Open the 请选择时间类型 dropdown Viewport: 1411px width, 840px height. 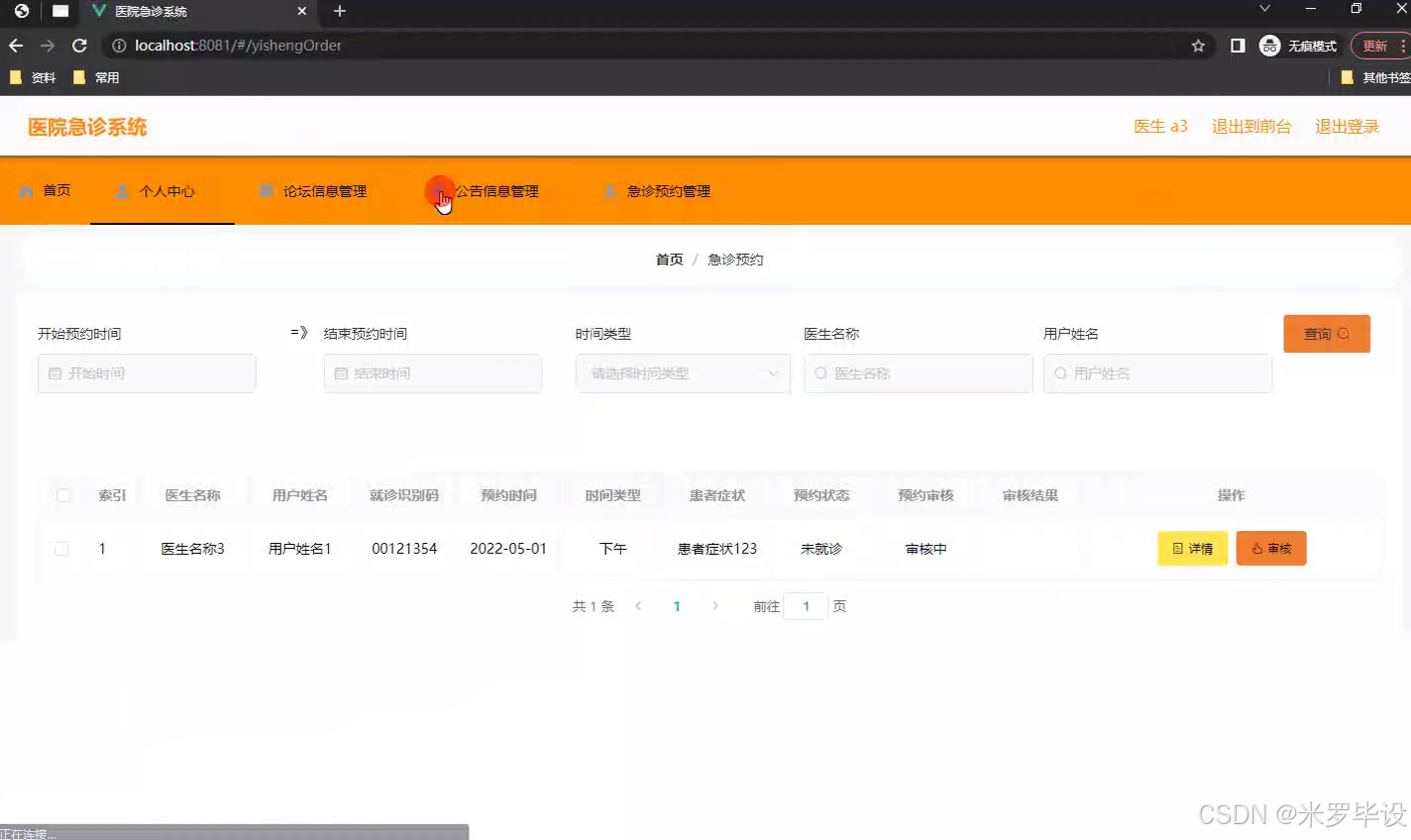point(682,373)
